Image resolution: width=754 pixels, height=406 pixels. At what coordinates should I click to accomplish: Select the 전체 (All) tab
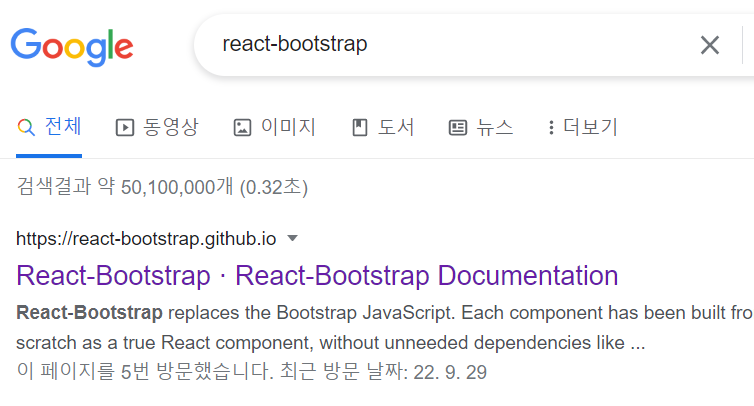click(x=49, y=127)
